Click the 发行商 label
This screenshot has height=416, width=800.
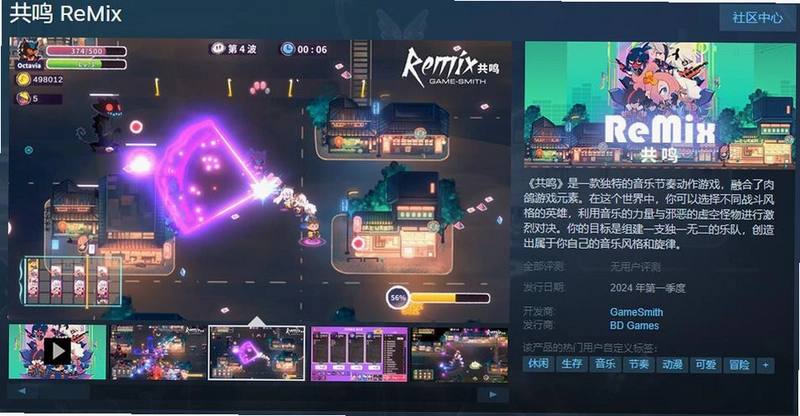(x=539, y=325)
